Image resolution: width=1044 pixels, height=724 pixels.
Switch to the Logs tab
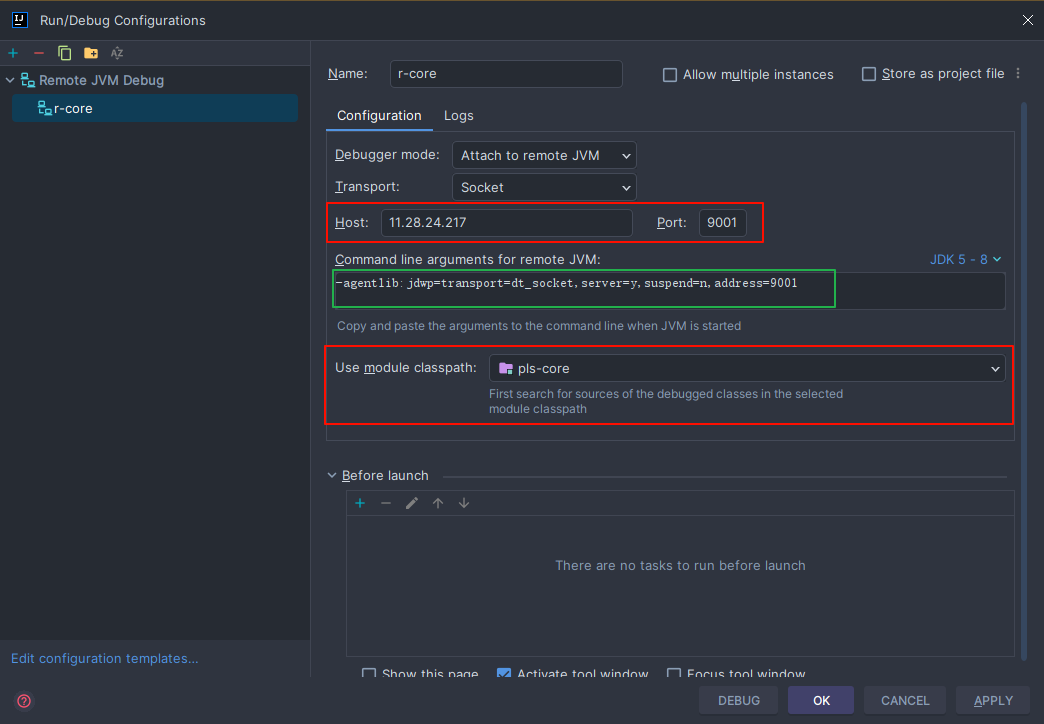pyautogui.click(x=459, y=116)
